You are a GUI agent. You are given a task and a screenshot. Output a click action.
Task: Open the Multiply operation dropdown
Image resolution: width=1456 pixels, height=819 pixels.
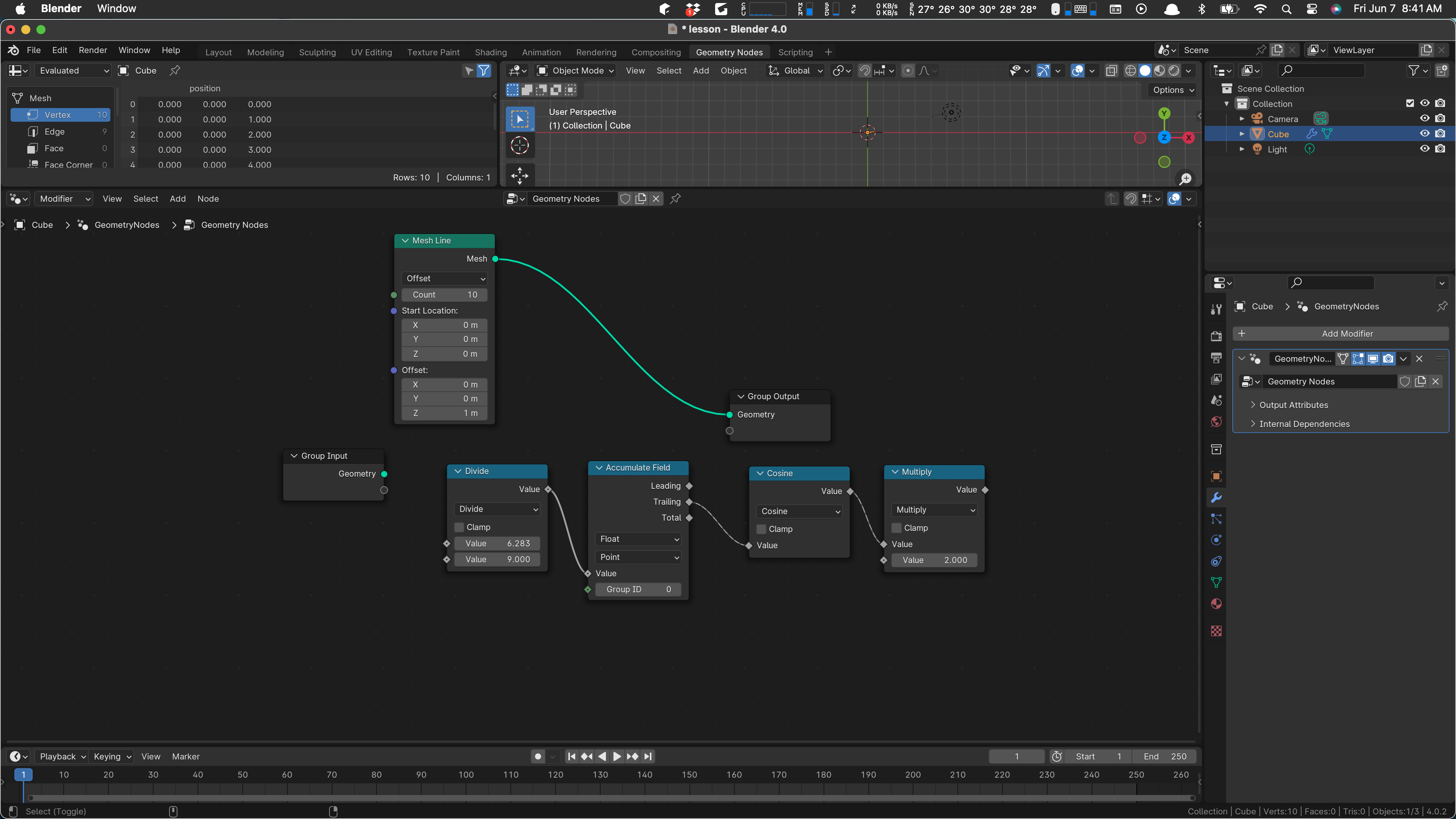click(934, 510)
